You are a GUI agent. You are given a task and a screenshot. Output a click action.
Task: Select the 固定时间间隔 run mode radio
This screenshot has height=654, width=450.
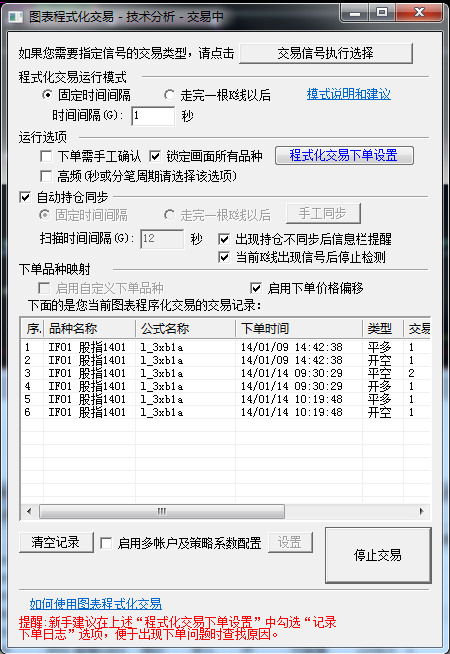[48, 95]
